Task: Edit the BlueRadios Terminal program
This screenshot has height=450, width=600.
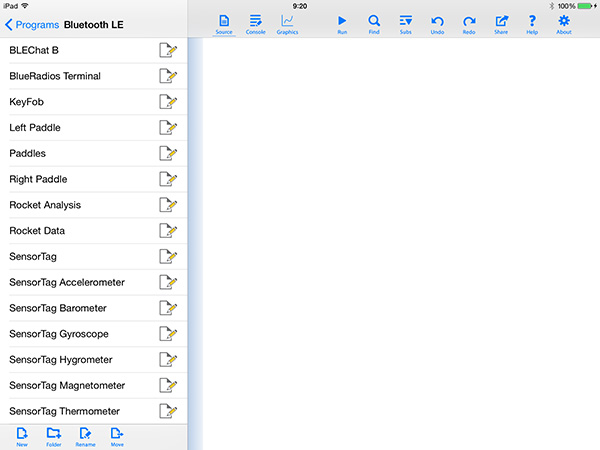Action: (168, 76)
